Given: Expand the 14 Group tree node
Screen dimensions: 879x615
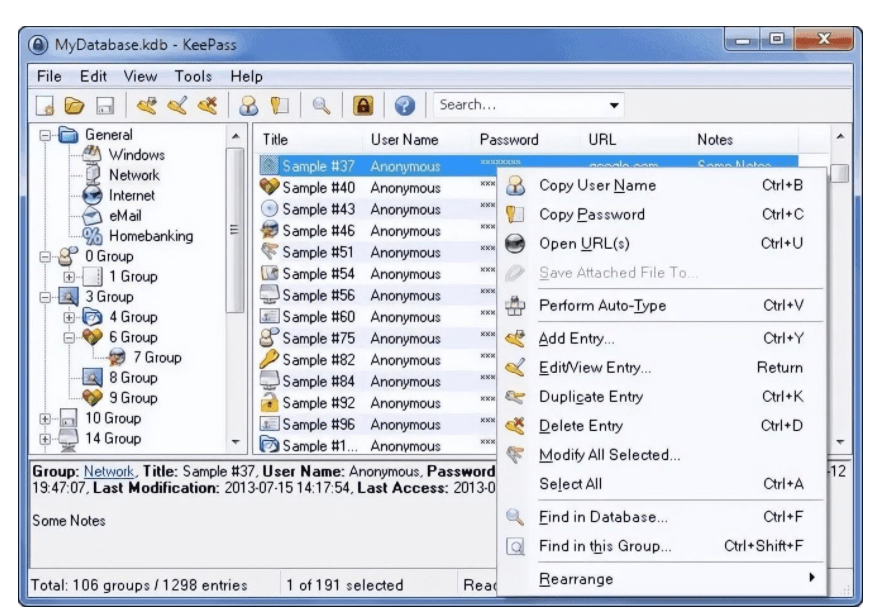Looking at the screenshot, I should tap(45, 439).
